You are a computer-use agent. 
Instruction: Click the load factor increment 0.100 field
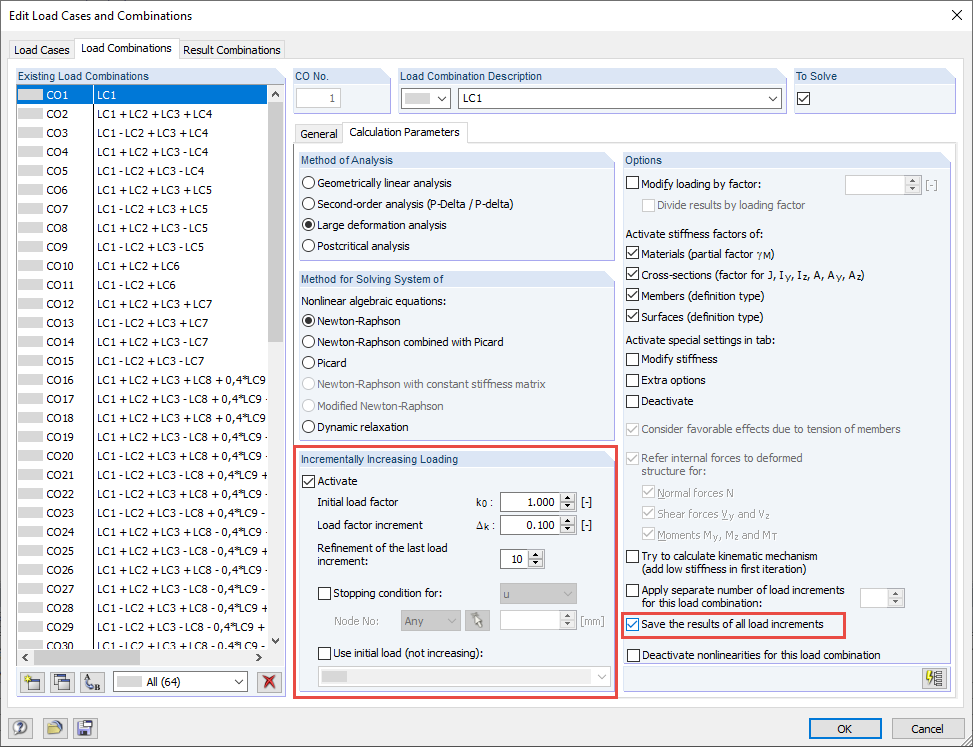[x=531, y=526]
